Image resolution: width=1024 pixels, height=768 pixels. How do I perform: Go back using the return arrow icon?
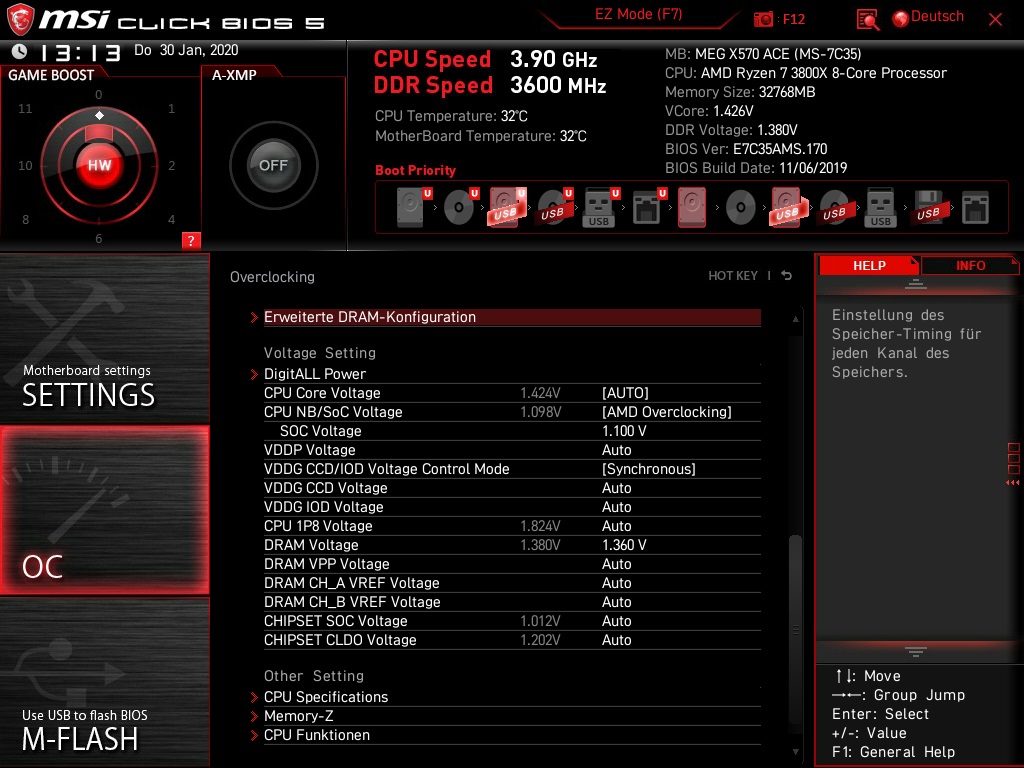pyautogui.click(x=786, y=276)
